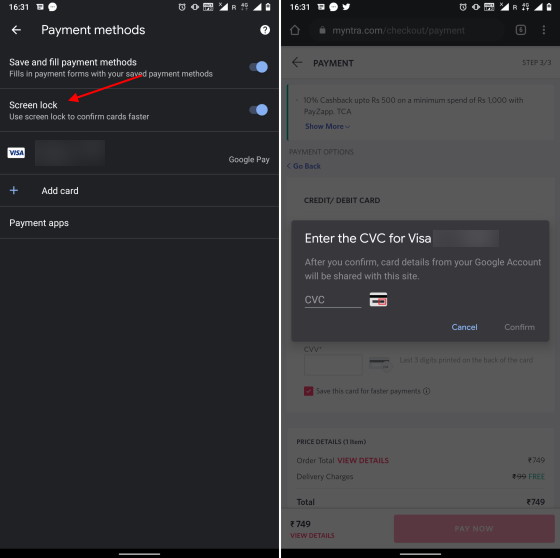
Task: Tap the CVC card hint icon
Action: coord(378,300)
